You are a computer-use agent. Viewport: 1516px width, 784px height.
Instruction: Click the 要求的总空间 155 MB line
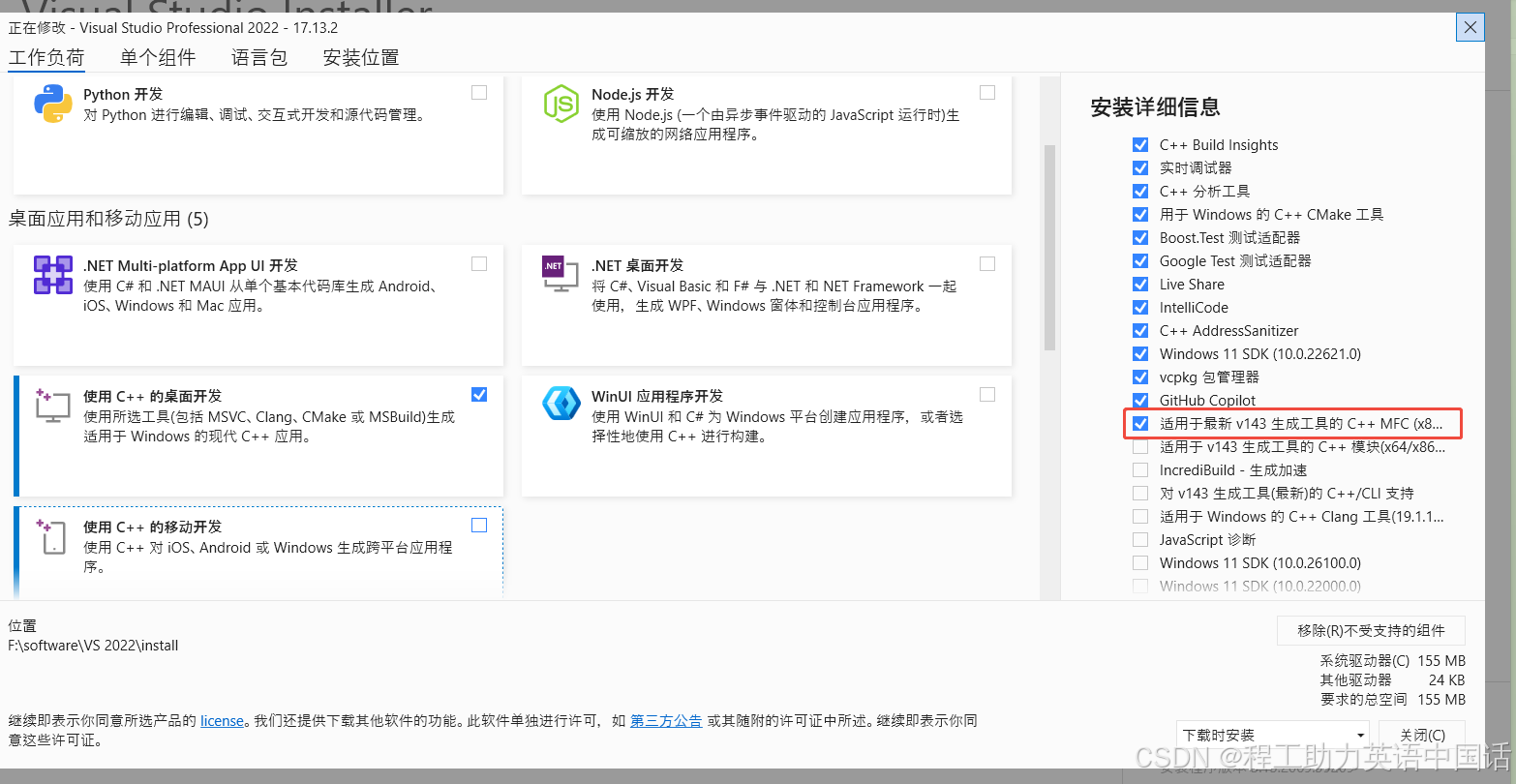(1393, 699)
